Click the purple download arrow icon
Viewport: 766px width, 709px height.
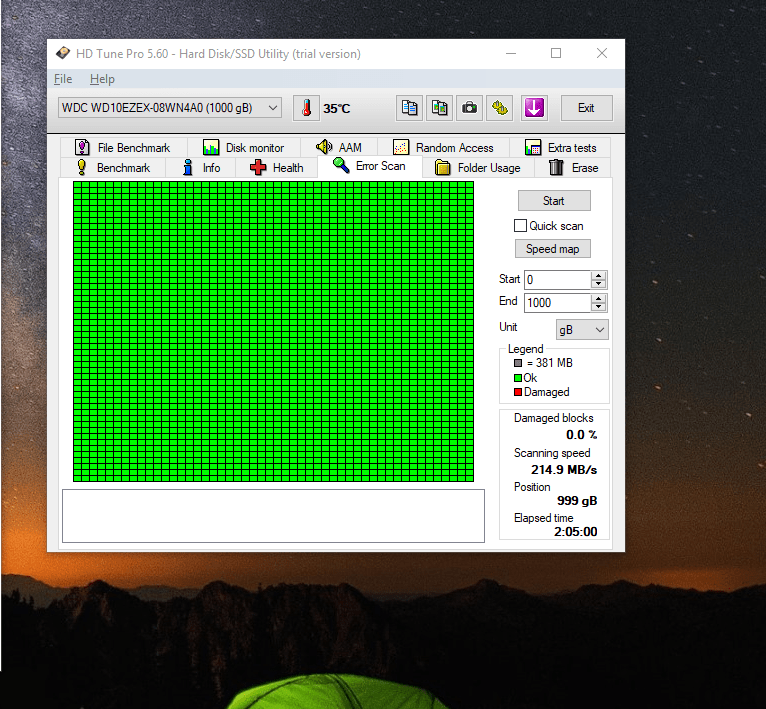534,108
